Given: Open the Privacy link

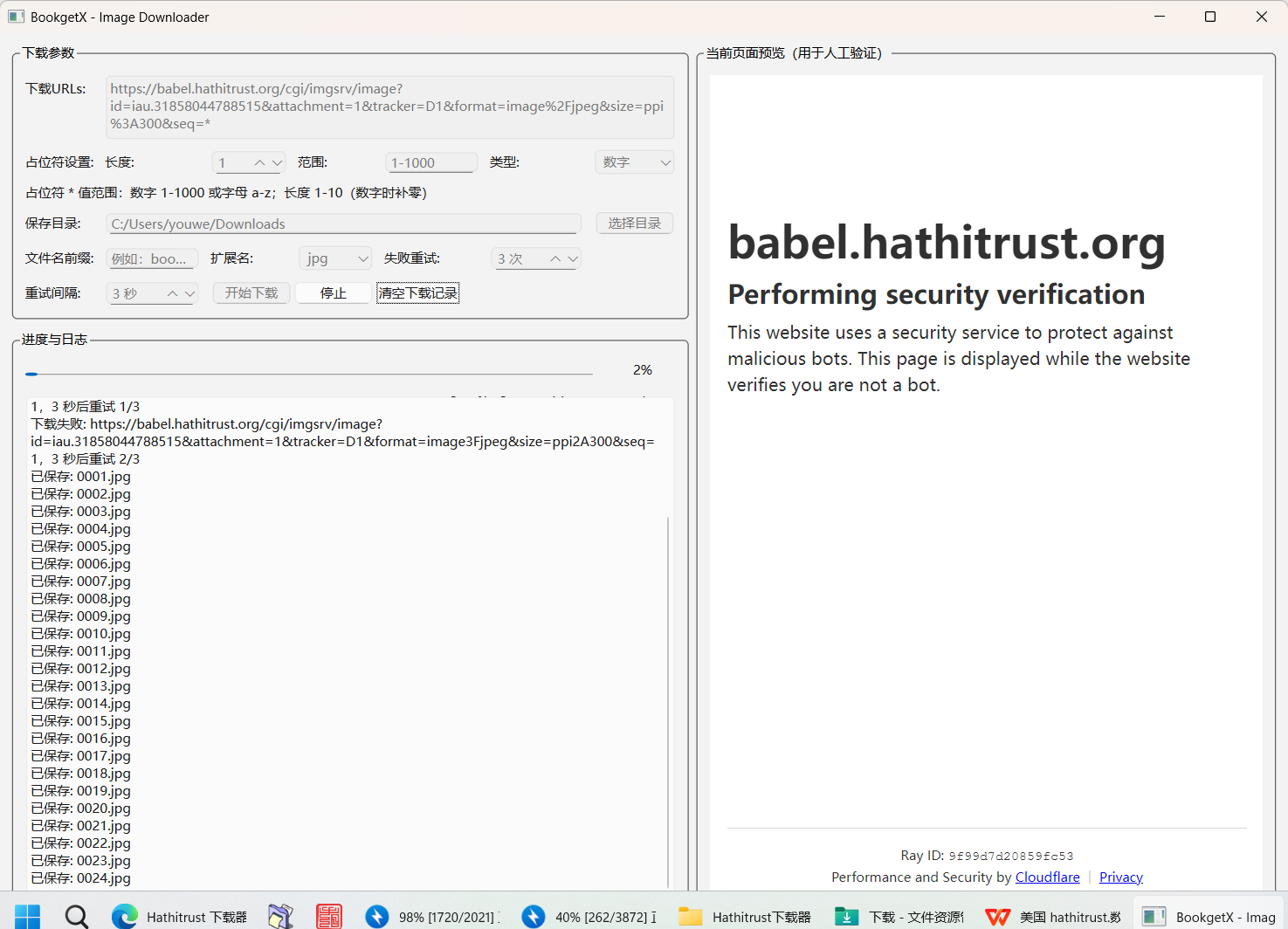Looking at the screenshot, I should click(x=1121, y=877).
